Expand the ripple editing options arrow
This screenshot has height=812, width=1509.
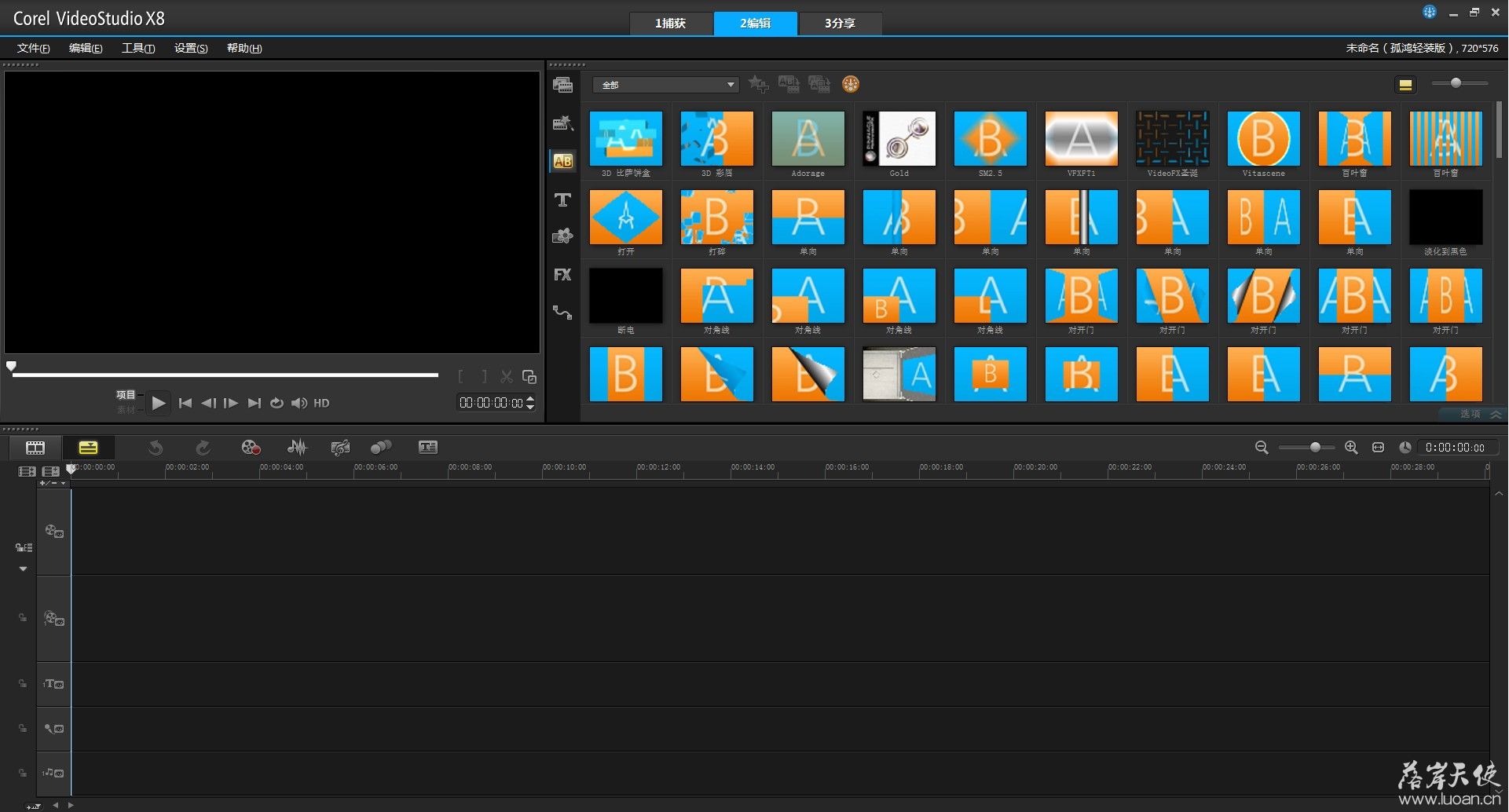coord(24,569)
